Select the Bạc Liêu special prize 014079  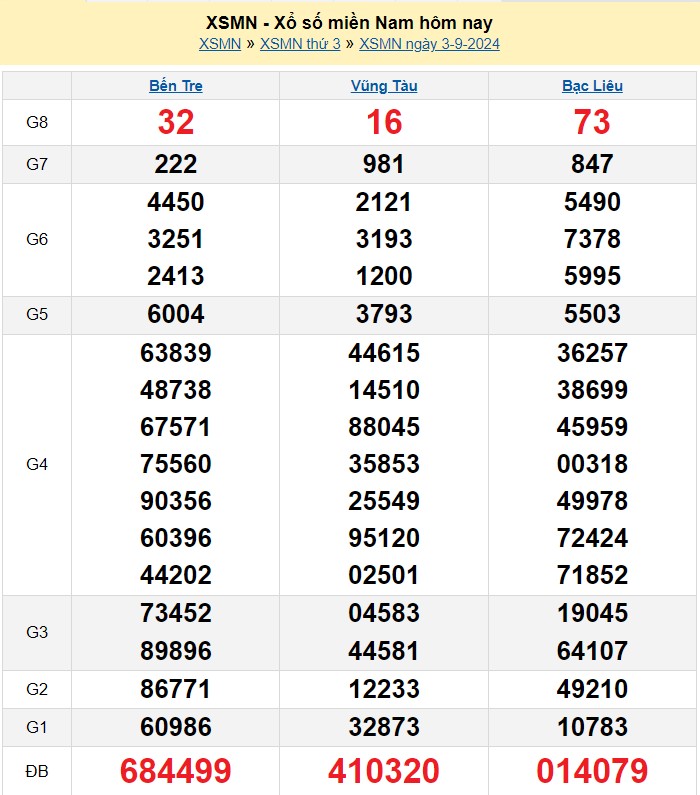click(592, 771)
